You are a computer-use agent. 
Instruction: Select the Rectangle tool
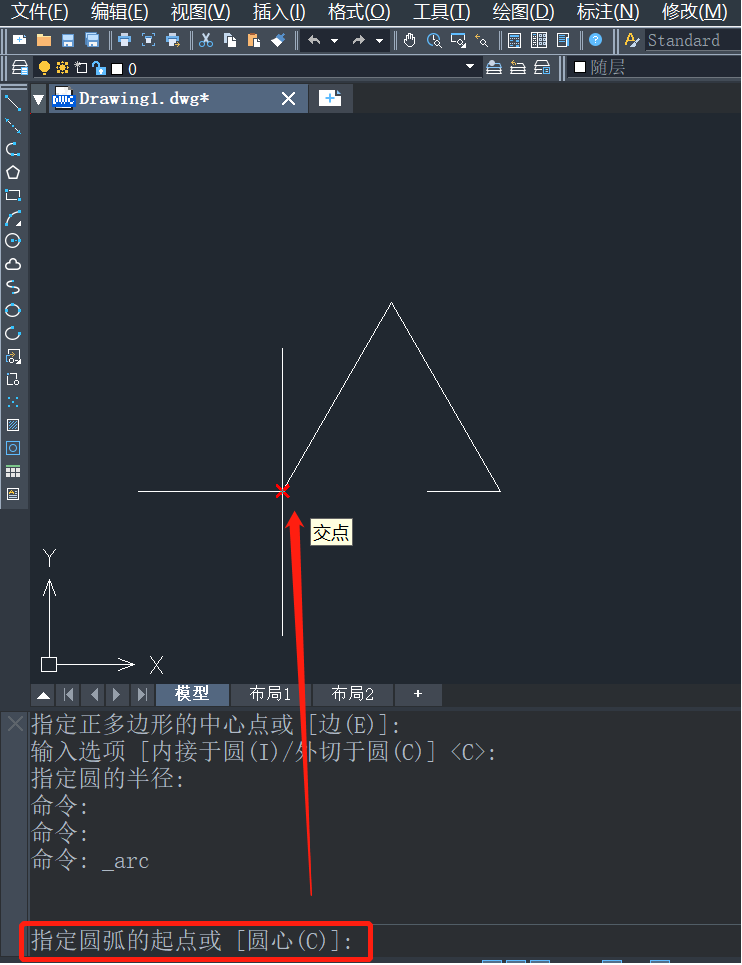13,195
